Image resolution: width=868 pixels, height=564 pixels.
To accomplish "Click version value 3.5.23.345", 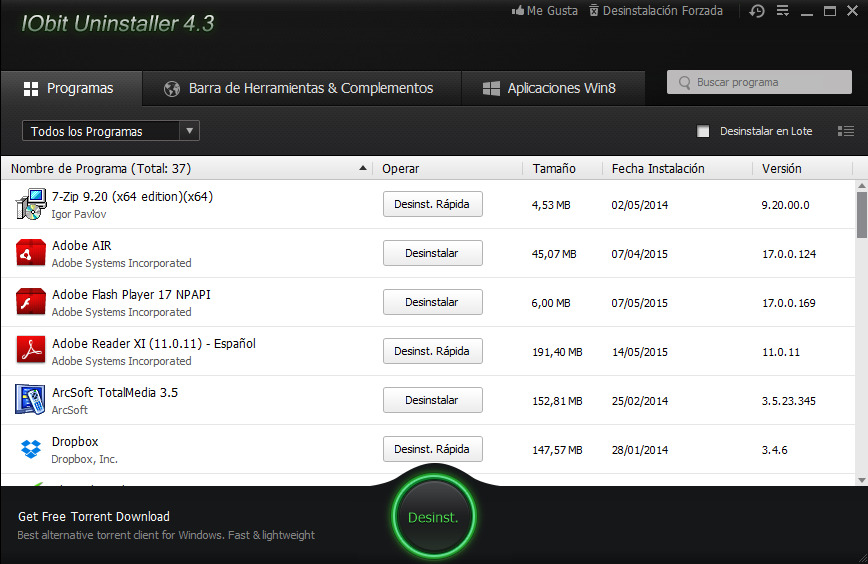I will point(788,401).
